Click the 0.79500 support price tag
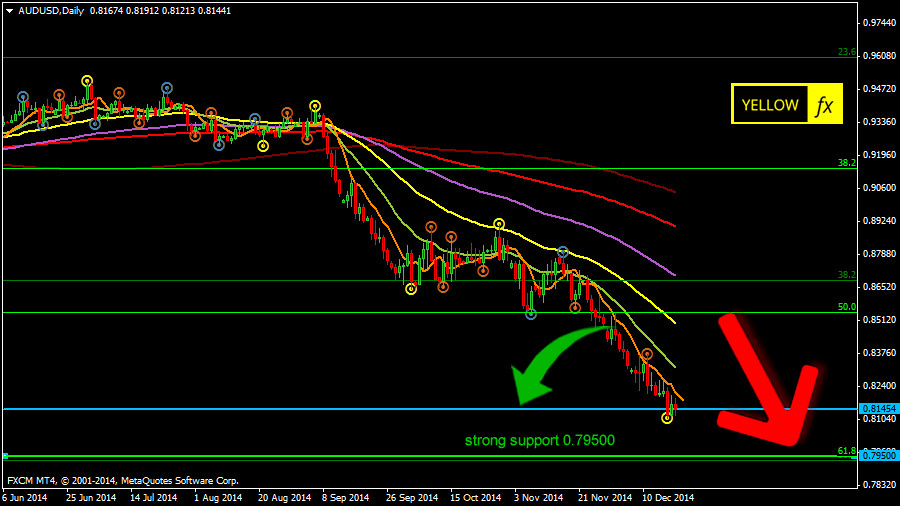The width and height of the screenshot is (900, 506). tap(878, 456)
